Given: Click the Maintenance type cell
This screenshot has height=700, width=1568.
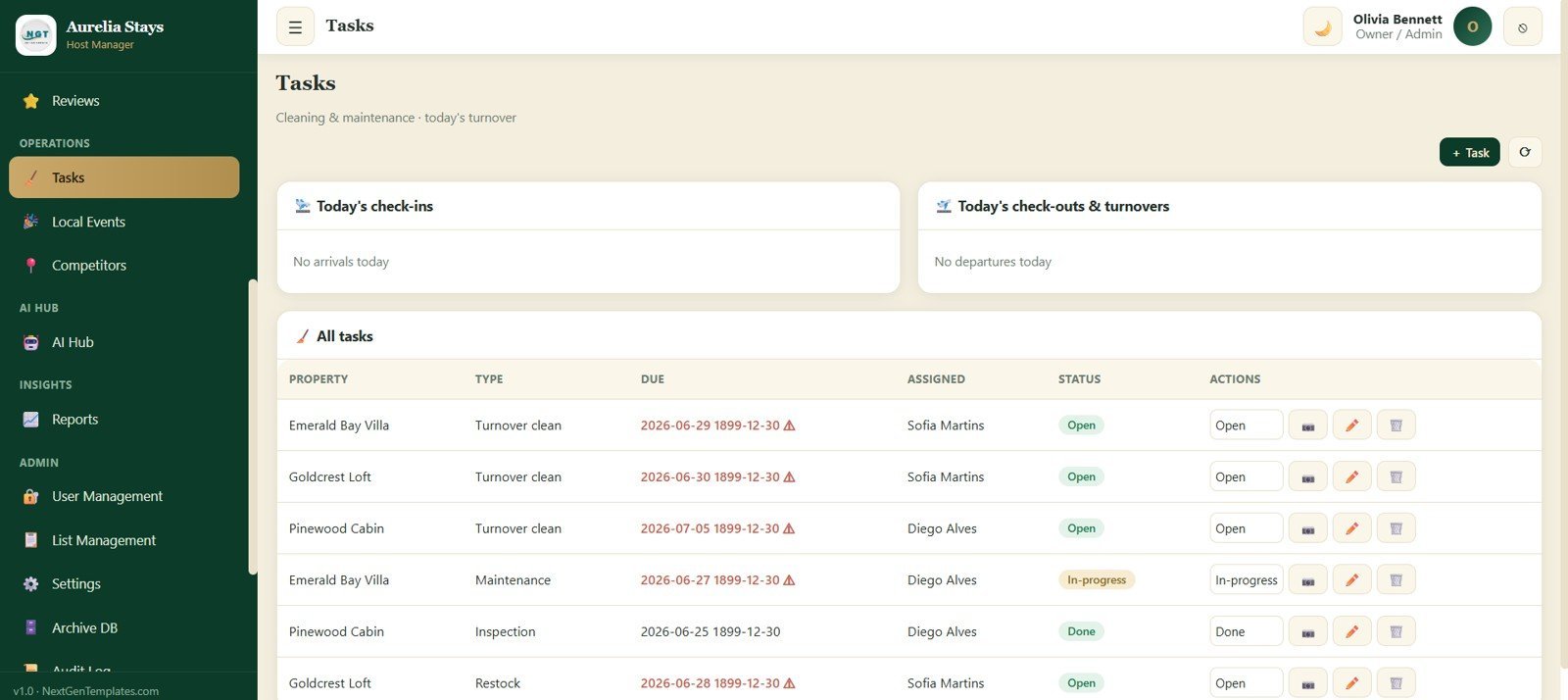Looking at the screenshot, I should [x=513, y=580].
